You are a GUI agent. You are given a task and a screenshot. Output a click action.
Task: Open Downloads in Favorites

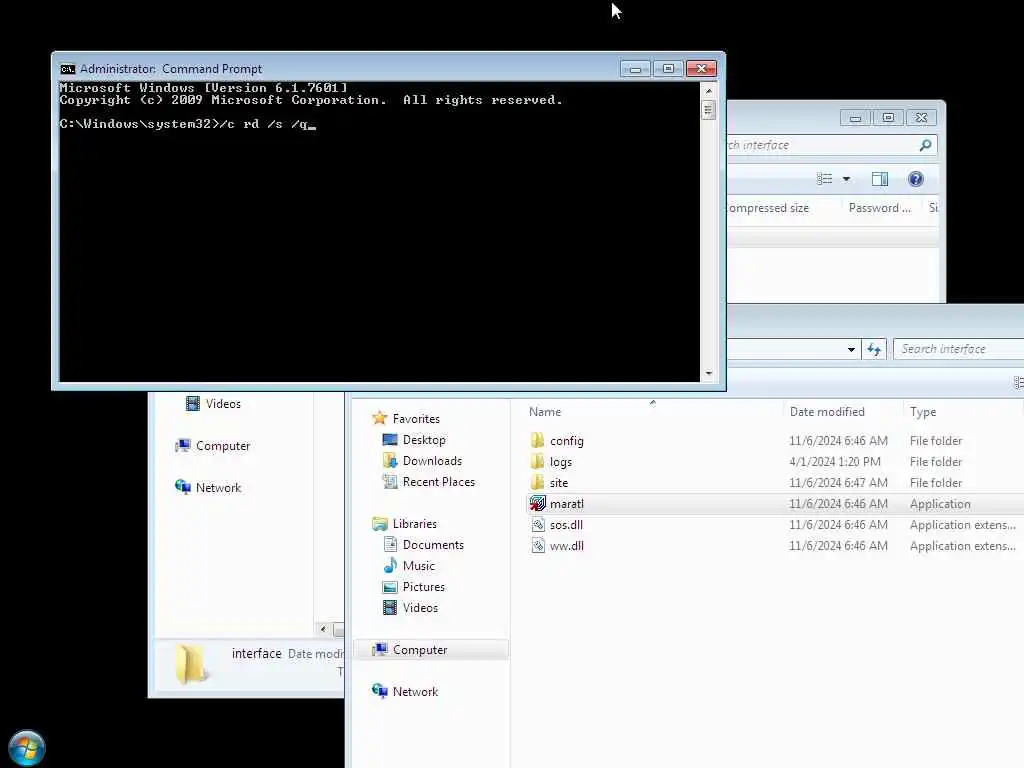[x=432, y=460]
